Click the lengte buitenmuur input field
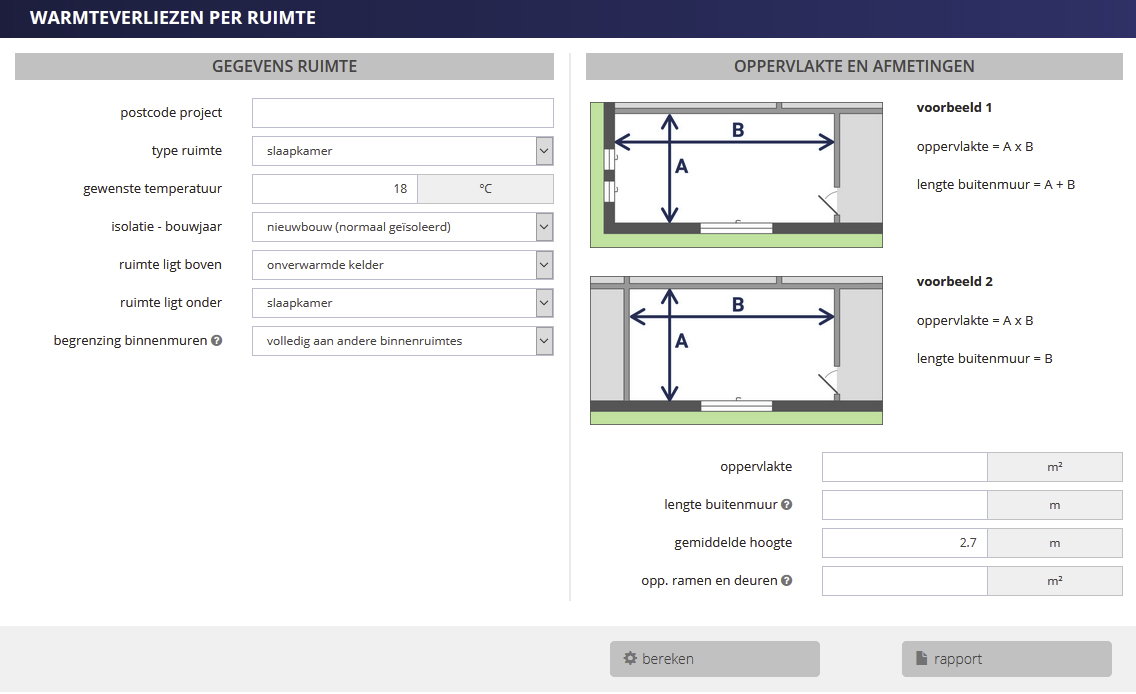The image size is (1136, 694). [904, 505]
